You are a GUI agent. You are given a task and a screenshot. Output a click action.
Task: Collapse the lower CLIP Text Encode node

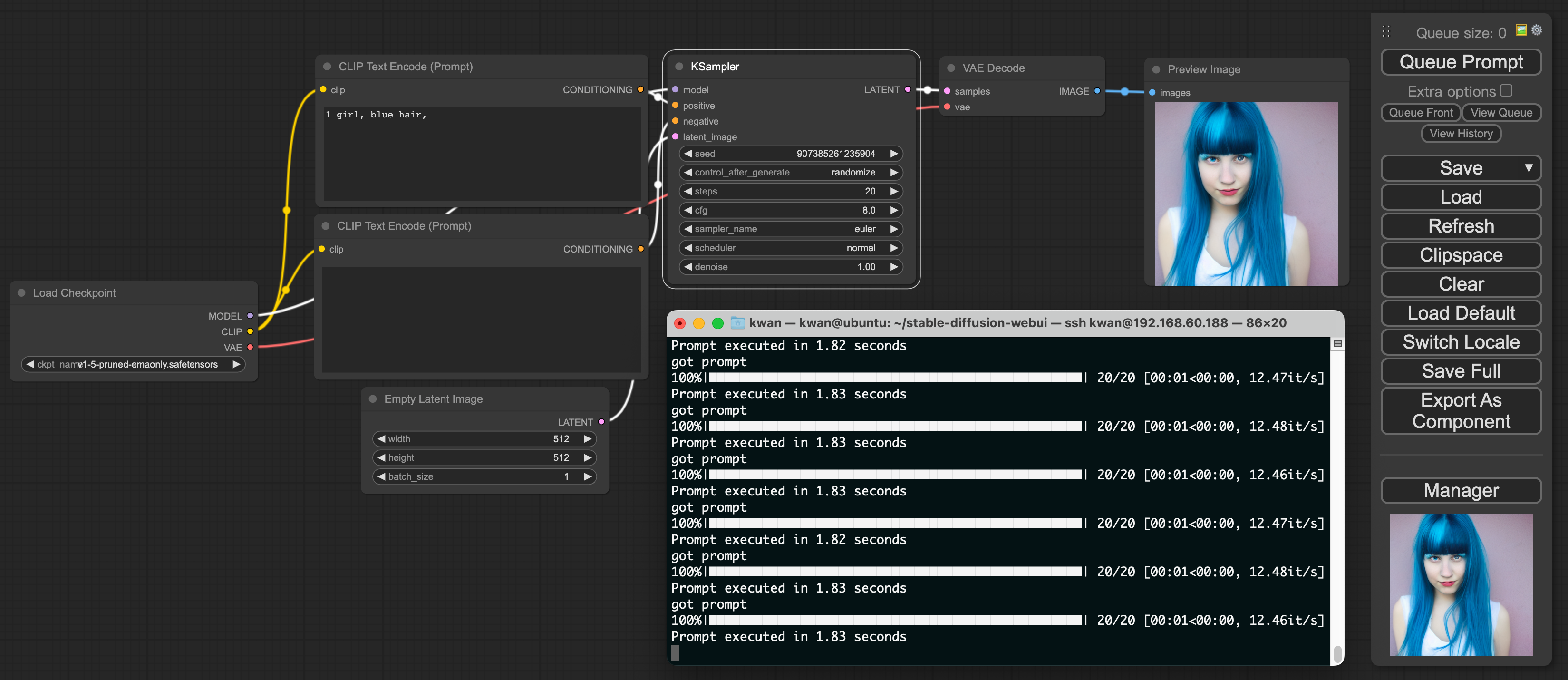point(326,226)
